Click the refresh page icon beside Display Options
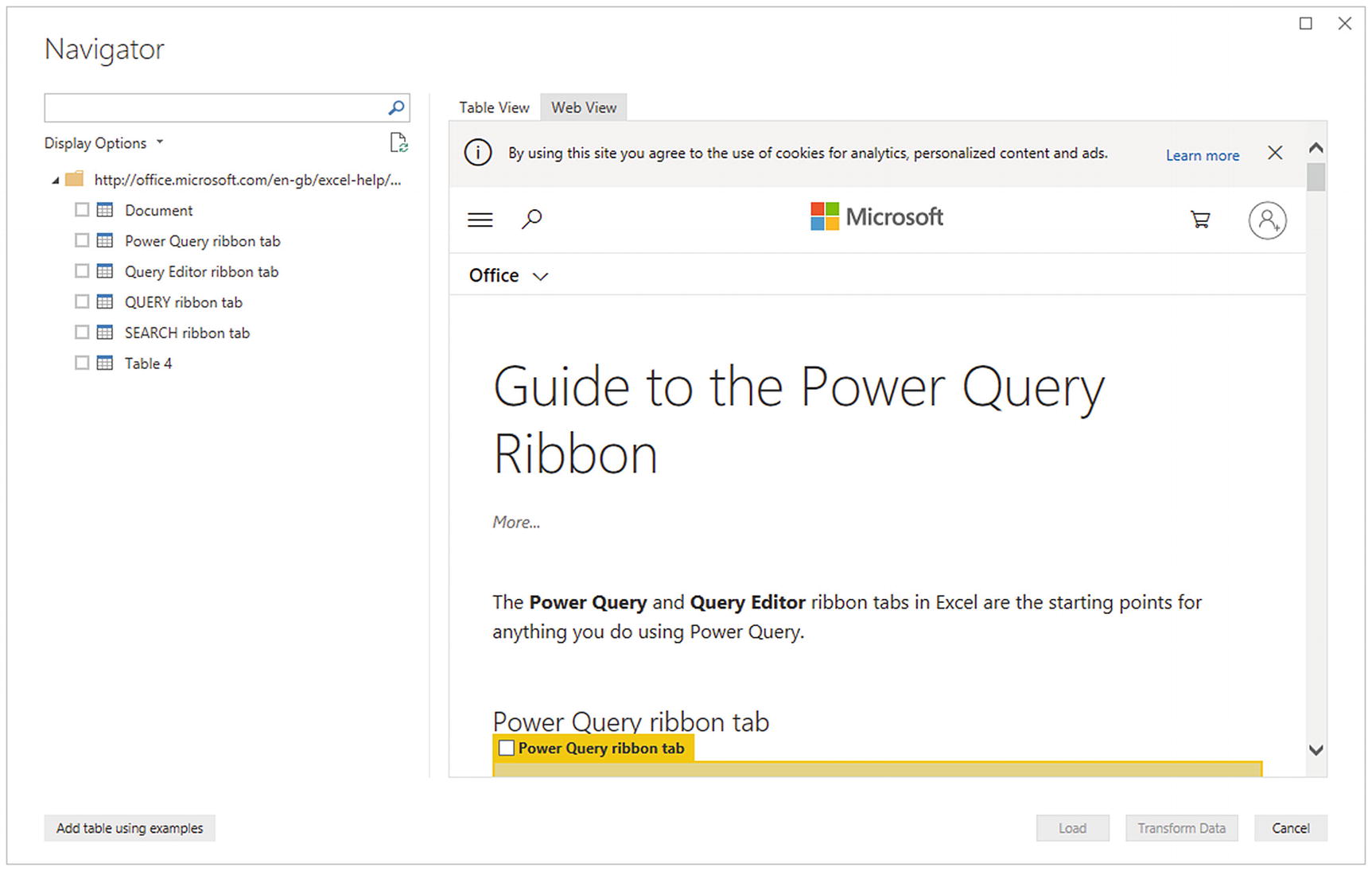Screen dimensions: 1372x871 [398, 142]
